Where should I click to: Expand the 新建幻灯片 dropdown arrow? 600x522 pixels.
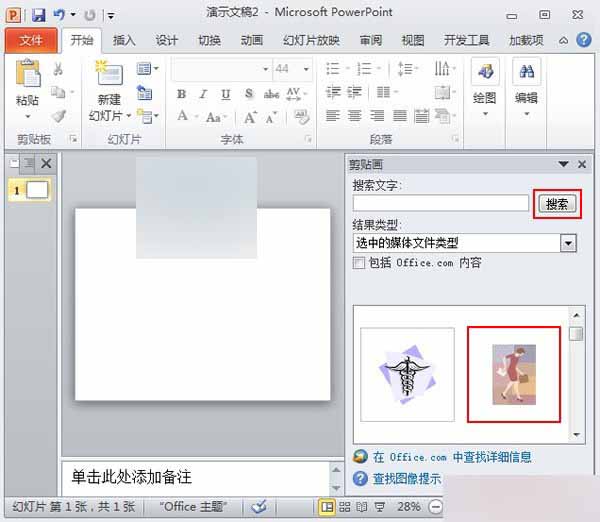(129, 116)
